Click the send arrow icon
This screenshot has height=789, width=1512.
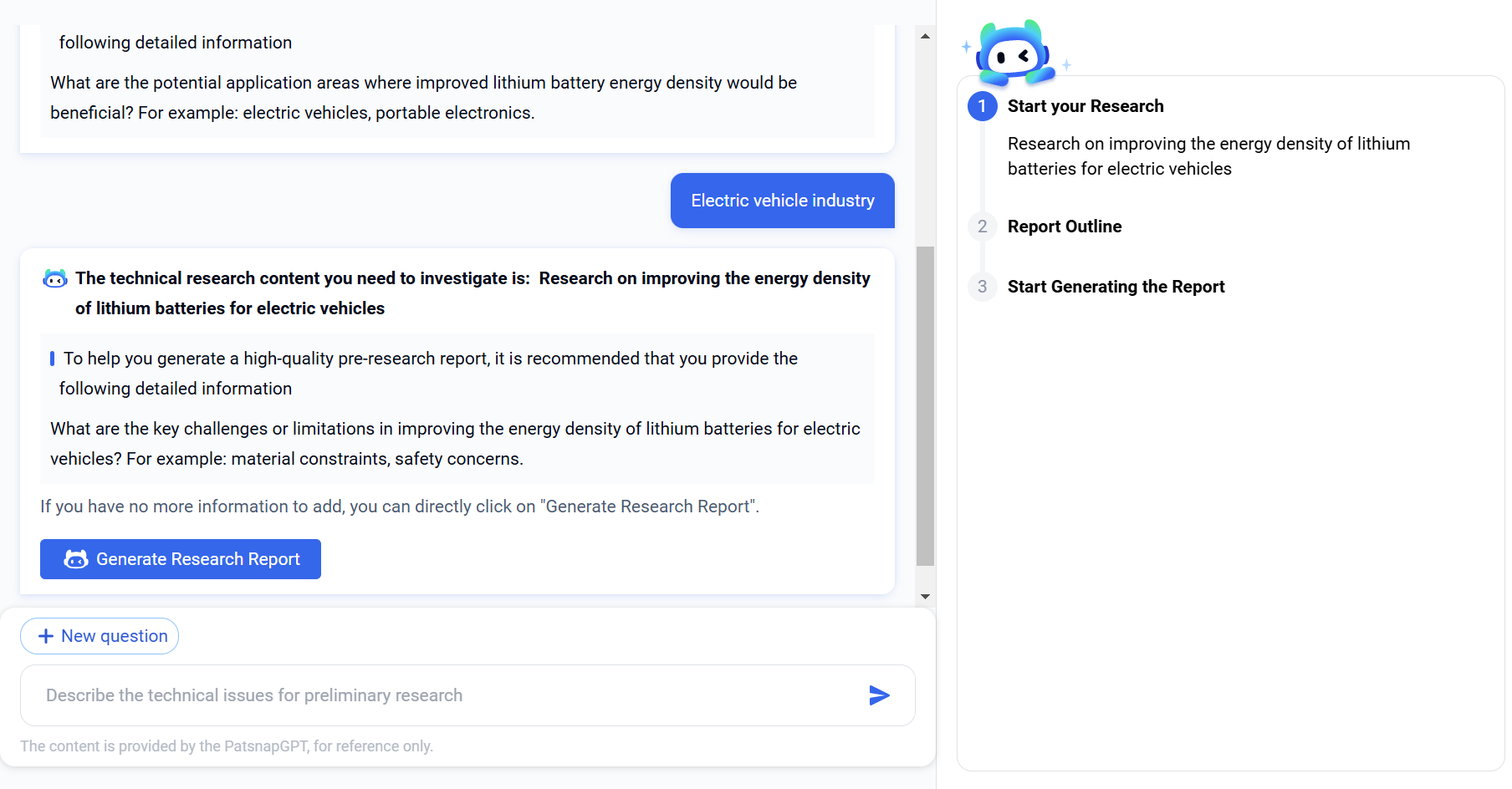[879, 695]
